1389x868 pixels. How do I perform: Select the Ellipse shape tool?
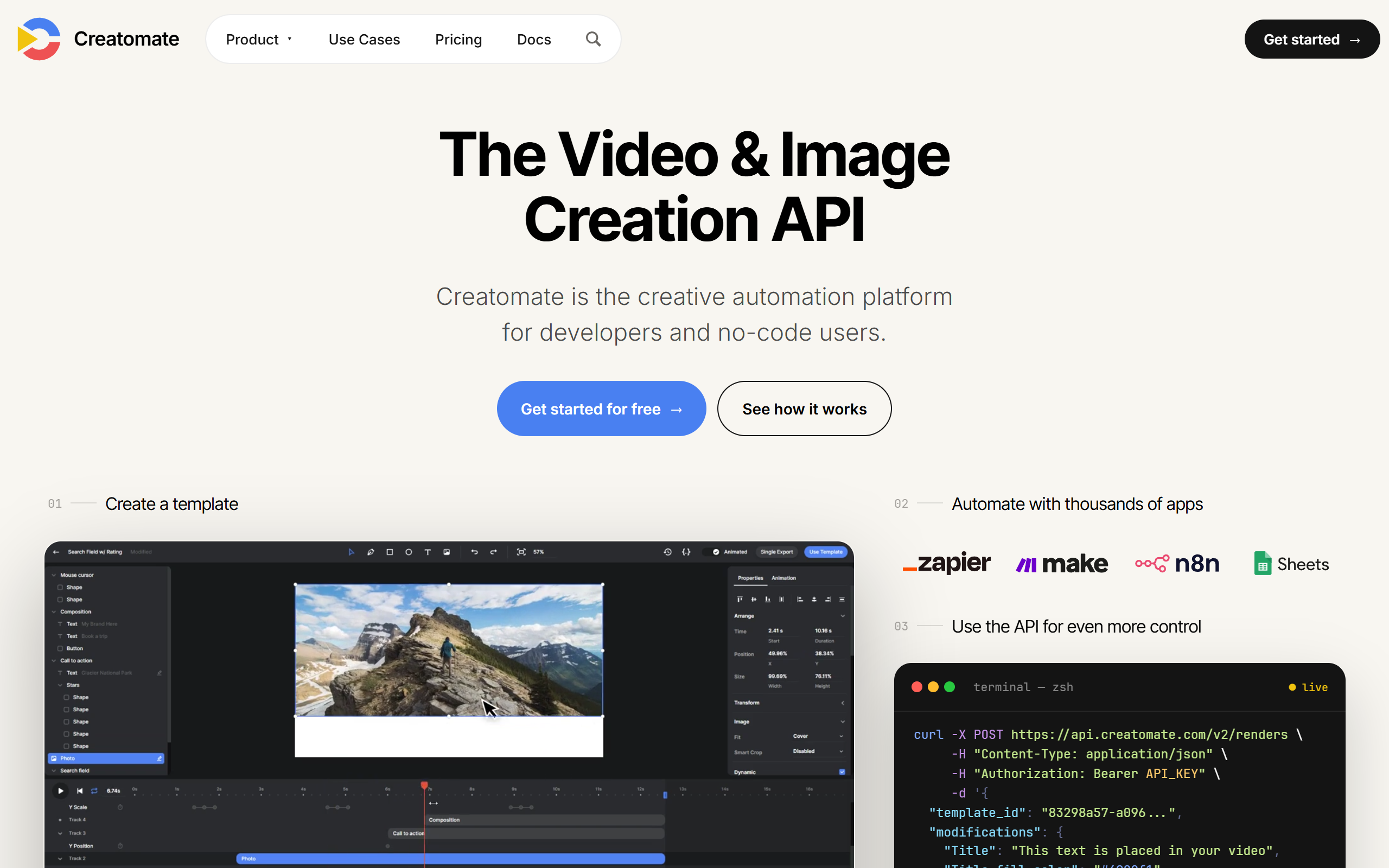[x=409, y=552]
